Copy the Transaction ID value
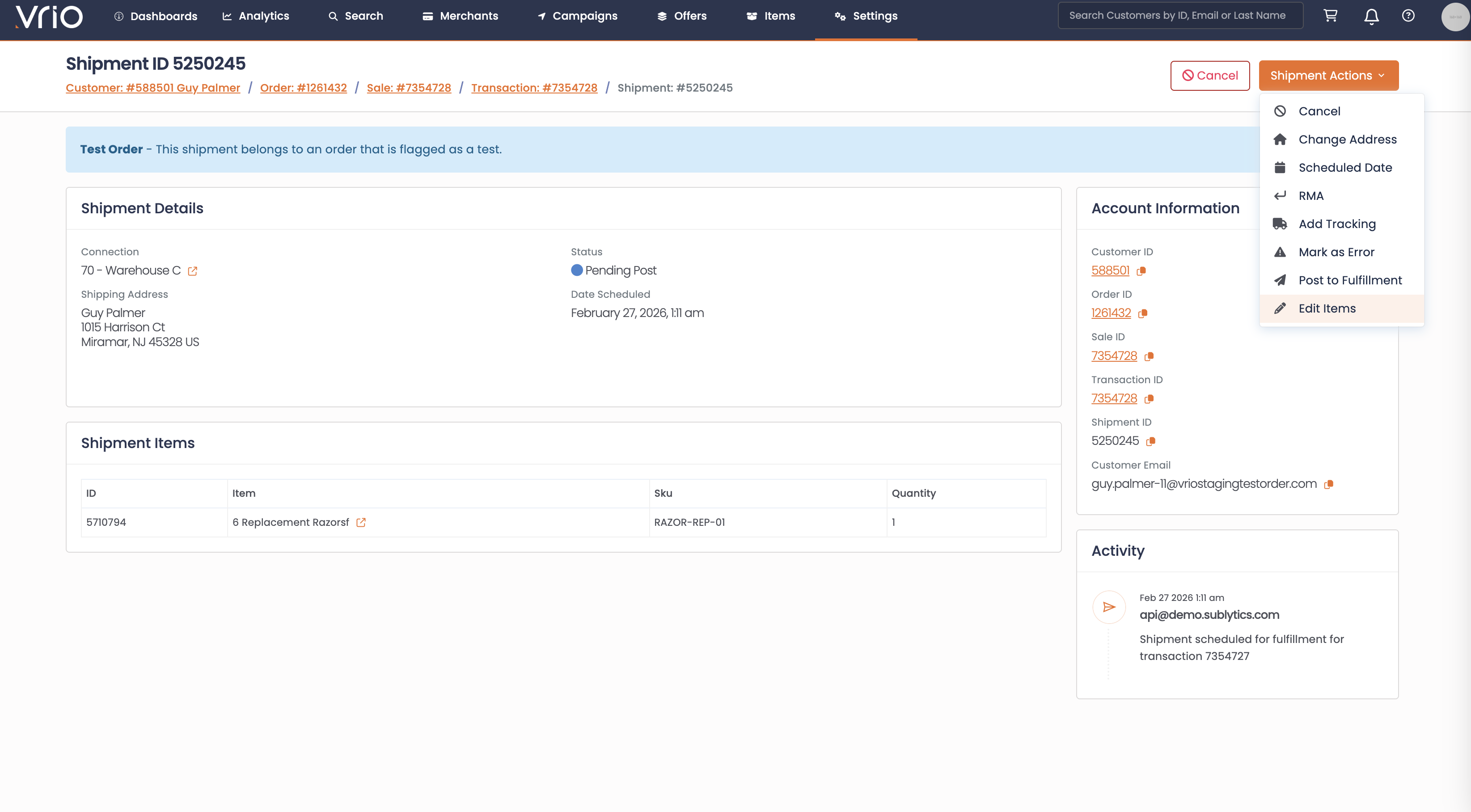This screenshot has height=812, width=1471. pos(1149,398)
